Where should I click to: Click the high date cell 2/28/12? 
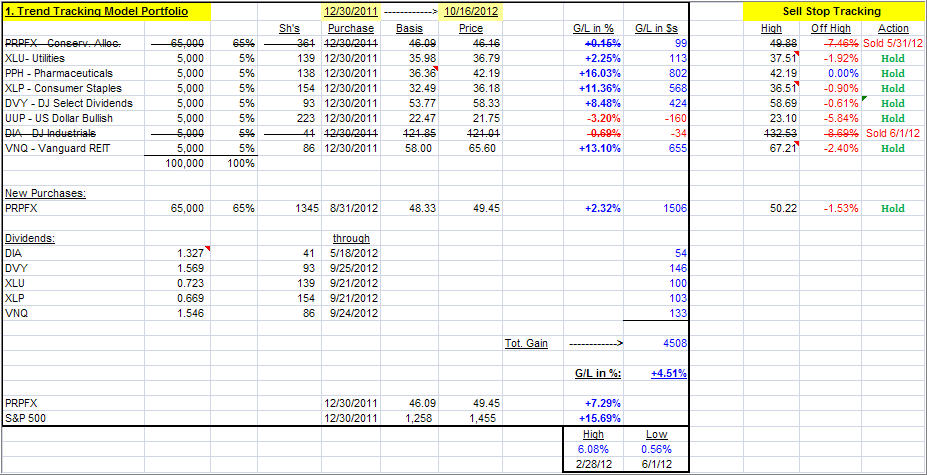(x=593, y=463)
